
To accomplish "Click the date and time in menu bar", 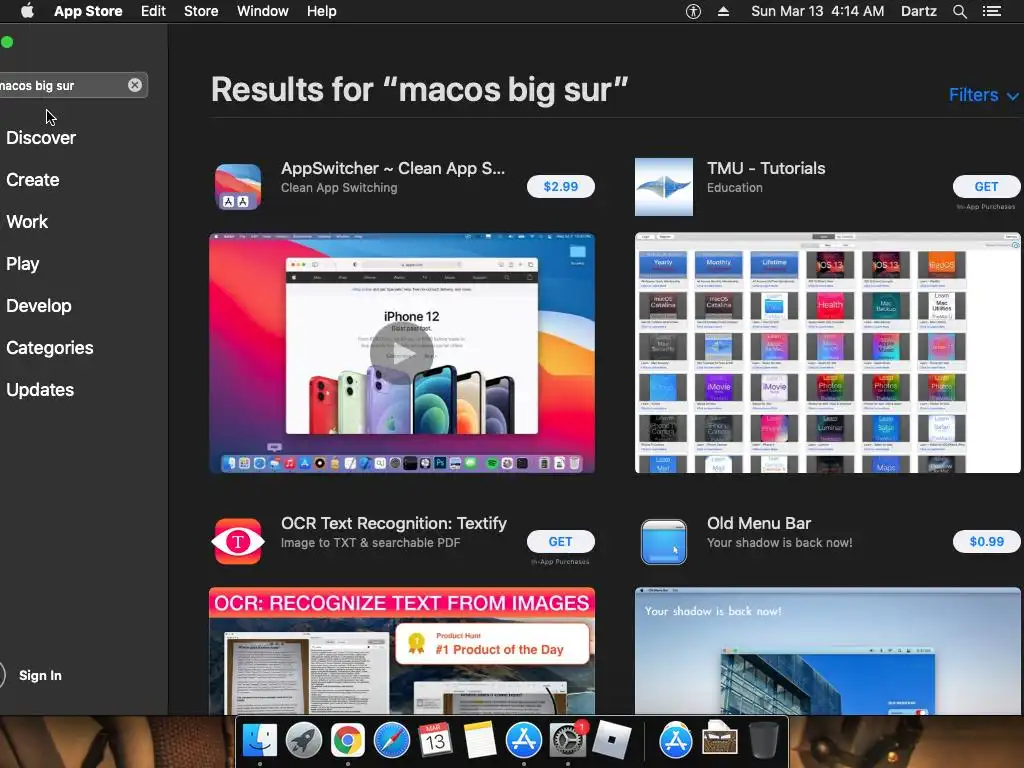I will 818,11.
